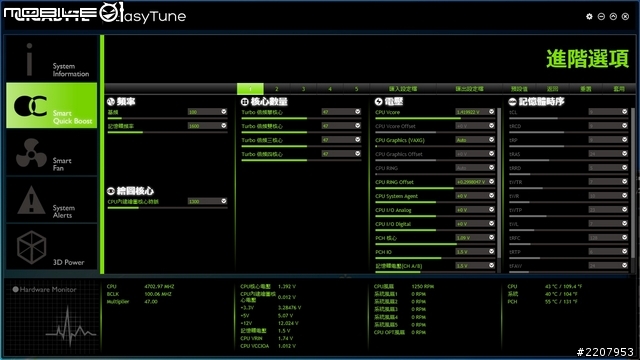
Task: Open the CPU Vcore voltage dropdown
Action: [491, 111]
